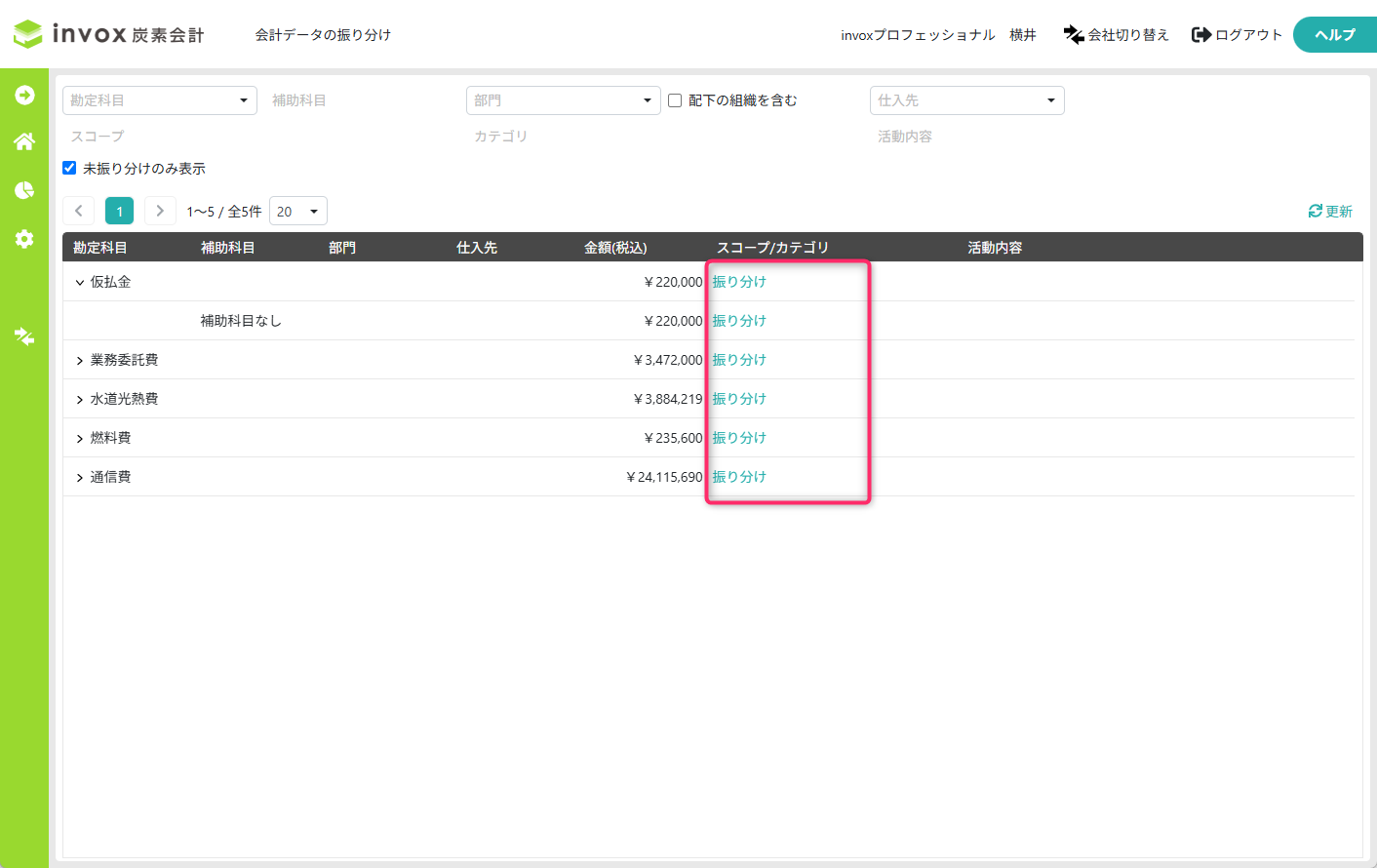Click the sidebar switch-arrows icon
Screen dimensions: 1377x868
(x=24, y=336)
